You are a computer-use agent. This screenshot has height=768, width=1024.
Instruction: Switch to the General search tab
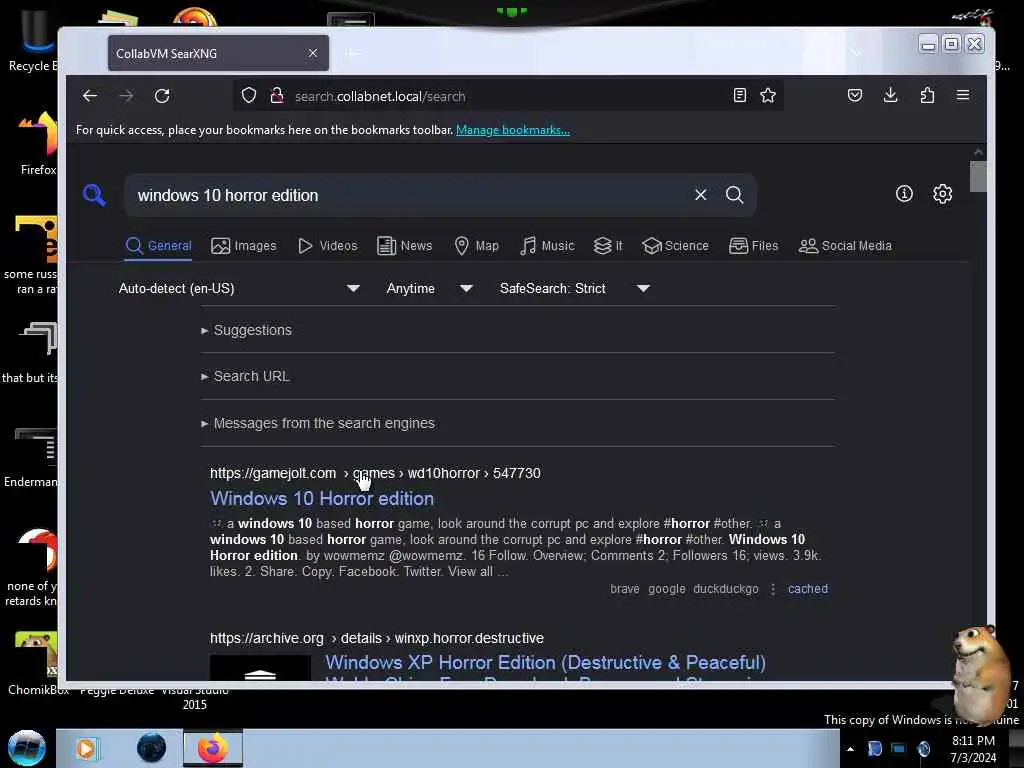(159, 246)
